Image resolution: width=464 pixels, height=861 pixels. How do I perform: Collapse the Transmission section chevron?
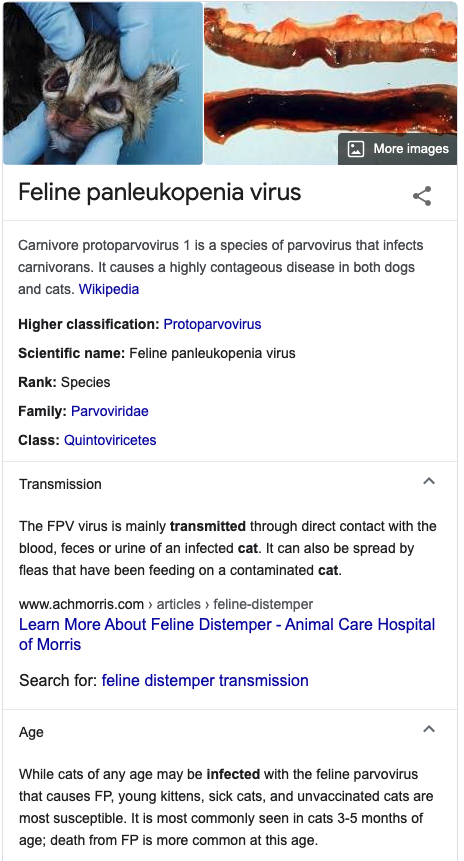point(429,482)
